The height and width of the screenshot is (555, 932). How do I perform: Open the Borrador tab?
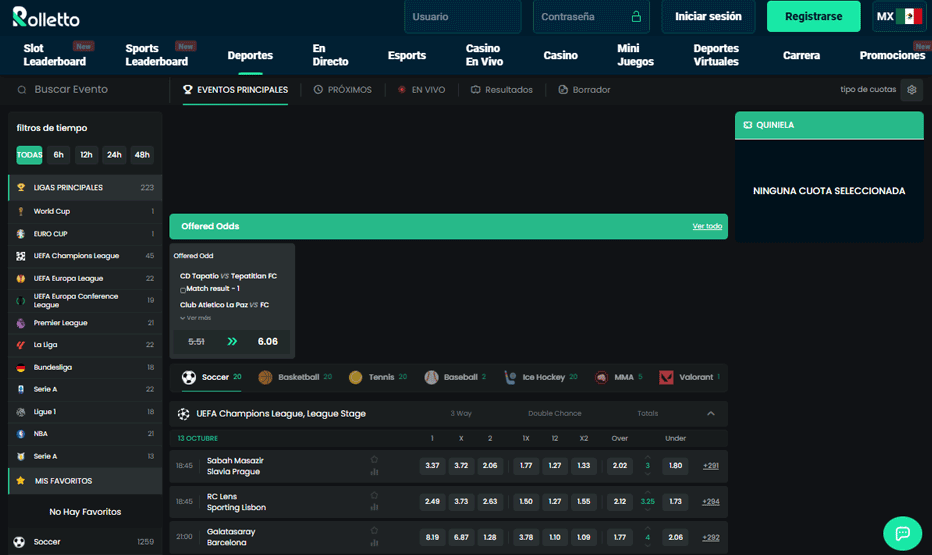(584, 90)
